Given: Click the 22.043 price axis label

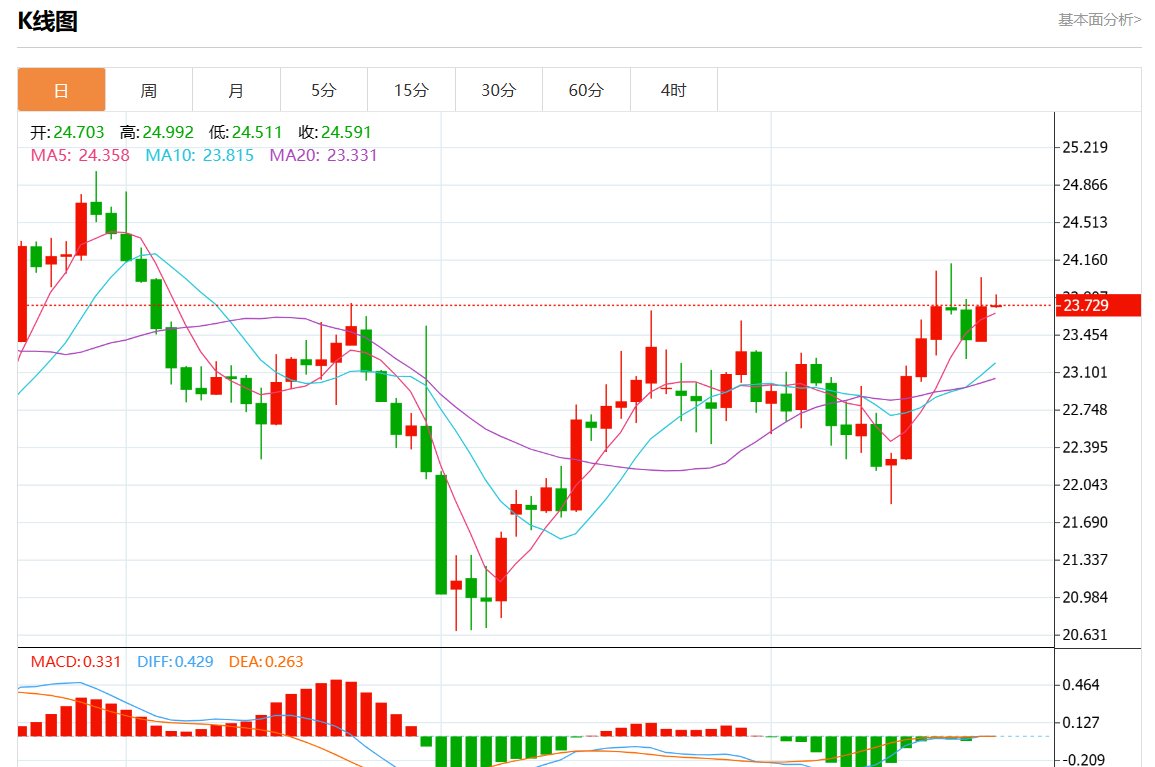Looking at the screenshot, I should 1085,485.
